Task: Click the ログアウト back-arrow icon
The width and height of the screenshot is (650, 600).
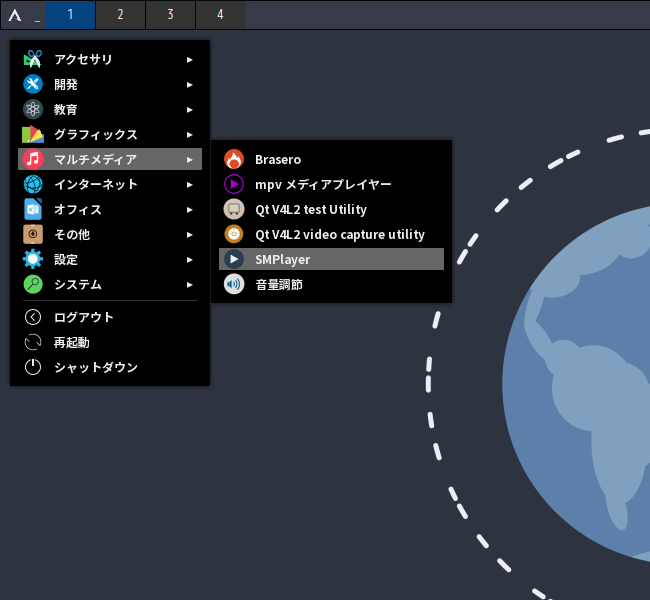Action: pyautogui.click(x=33, y=317)
